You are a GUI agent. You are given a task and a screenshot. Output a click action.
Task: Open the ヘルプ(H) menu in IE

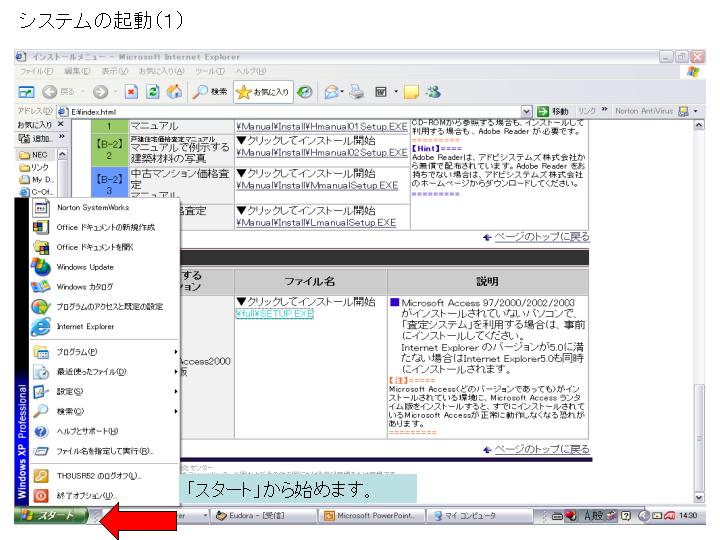click(251, 71)
